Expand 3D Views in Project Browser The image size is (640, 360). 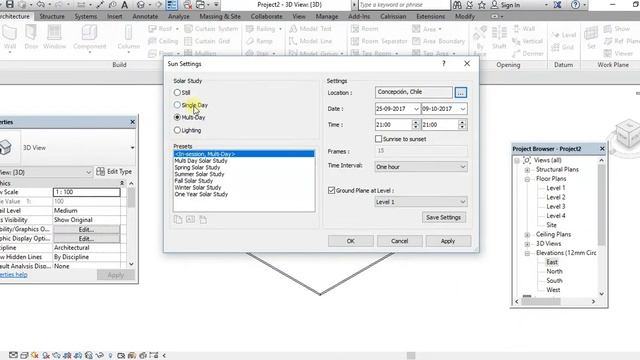[527, 244]
